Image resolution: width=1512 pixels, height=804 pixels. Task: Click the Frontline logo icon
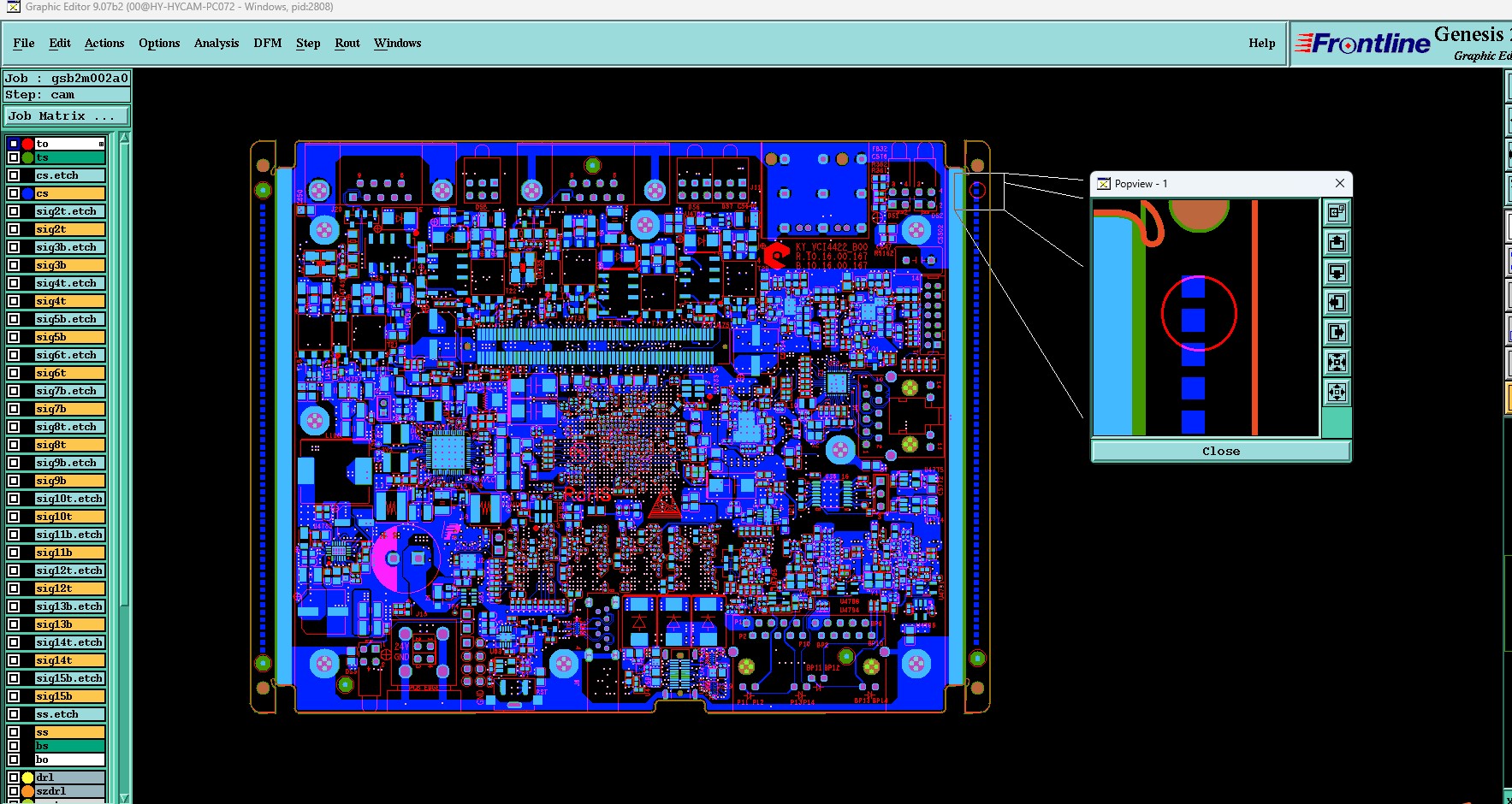click(x=1362, y=43)
